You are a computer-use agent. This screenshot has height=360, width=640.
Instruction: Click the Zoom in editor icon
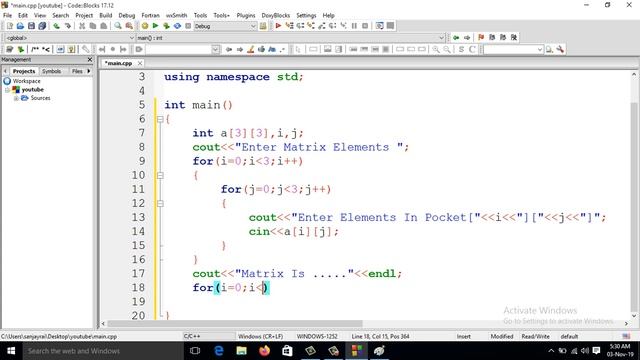click(436, 49)
